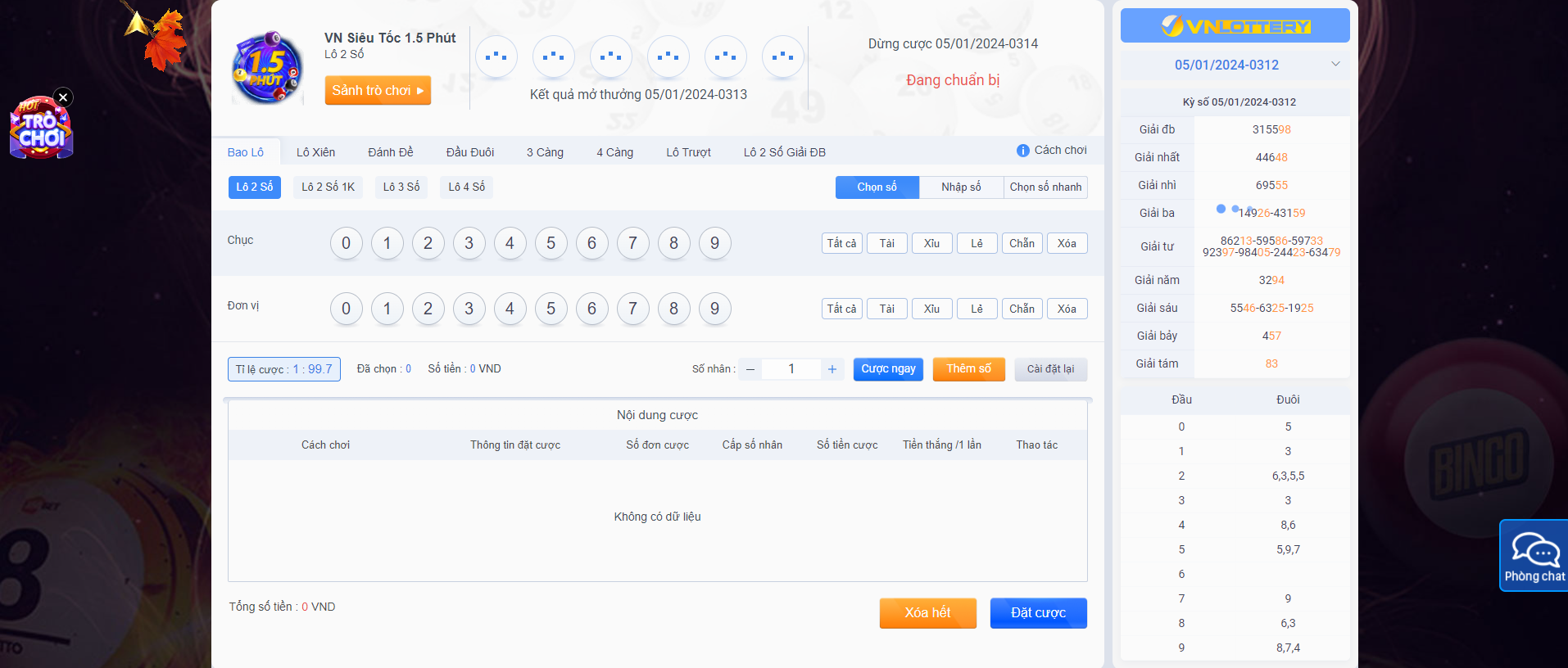
Task: Click the Cược ngay button
Action: [x=889, y=369]
